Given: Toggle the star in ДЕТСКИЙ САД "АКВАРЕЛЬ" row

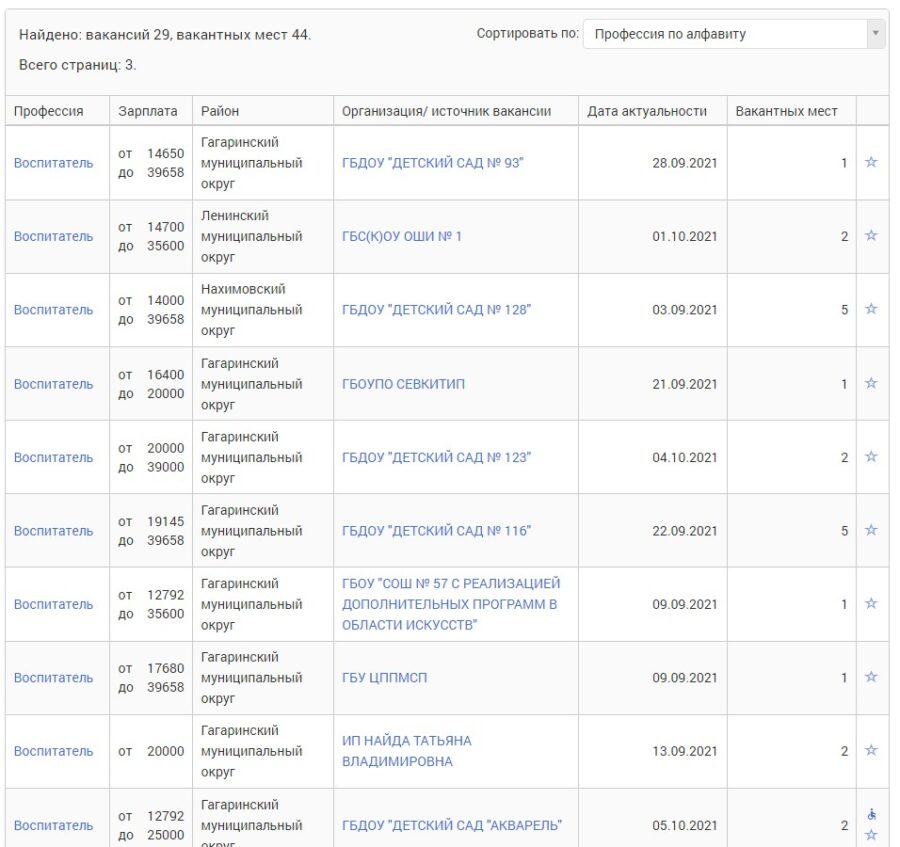Looking at the screenshot, I should 870,835.
